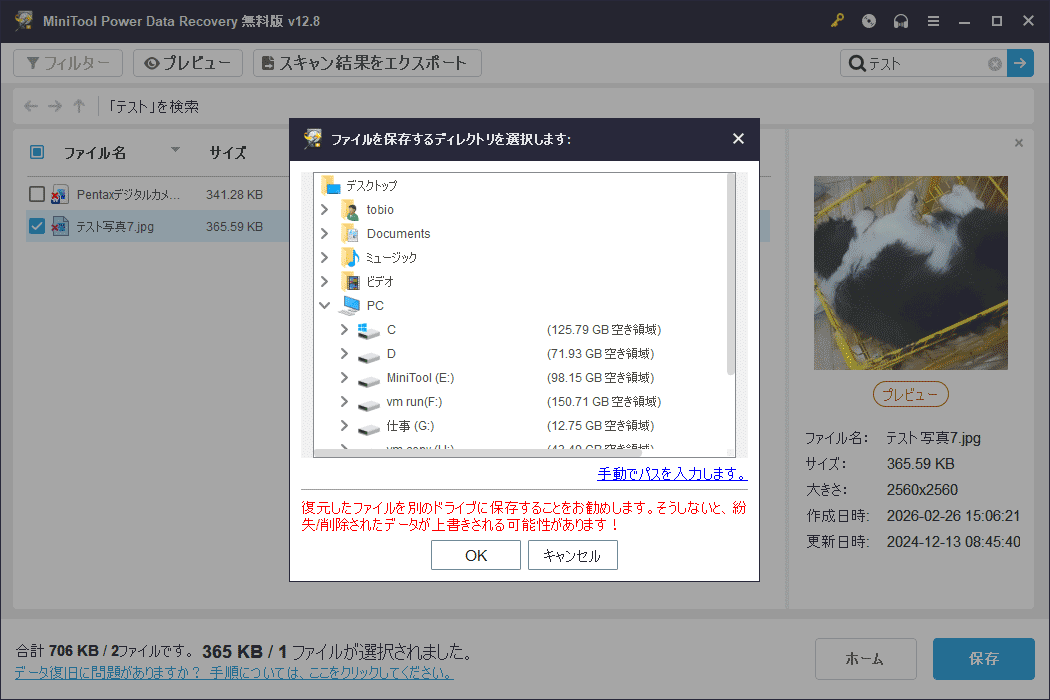1050x700 pixels.
Task: Open the language selection icon
Action: click(869, 20)
